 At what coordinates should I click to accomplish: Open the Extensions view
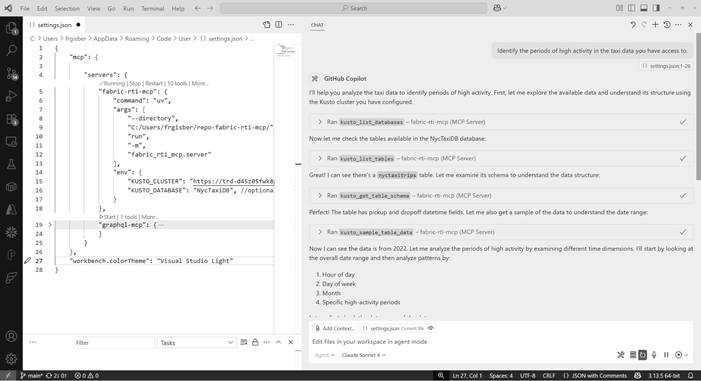pos(11,119)
